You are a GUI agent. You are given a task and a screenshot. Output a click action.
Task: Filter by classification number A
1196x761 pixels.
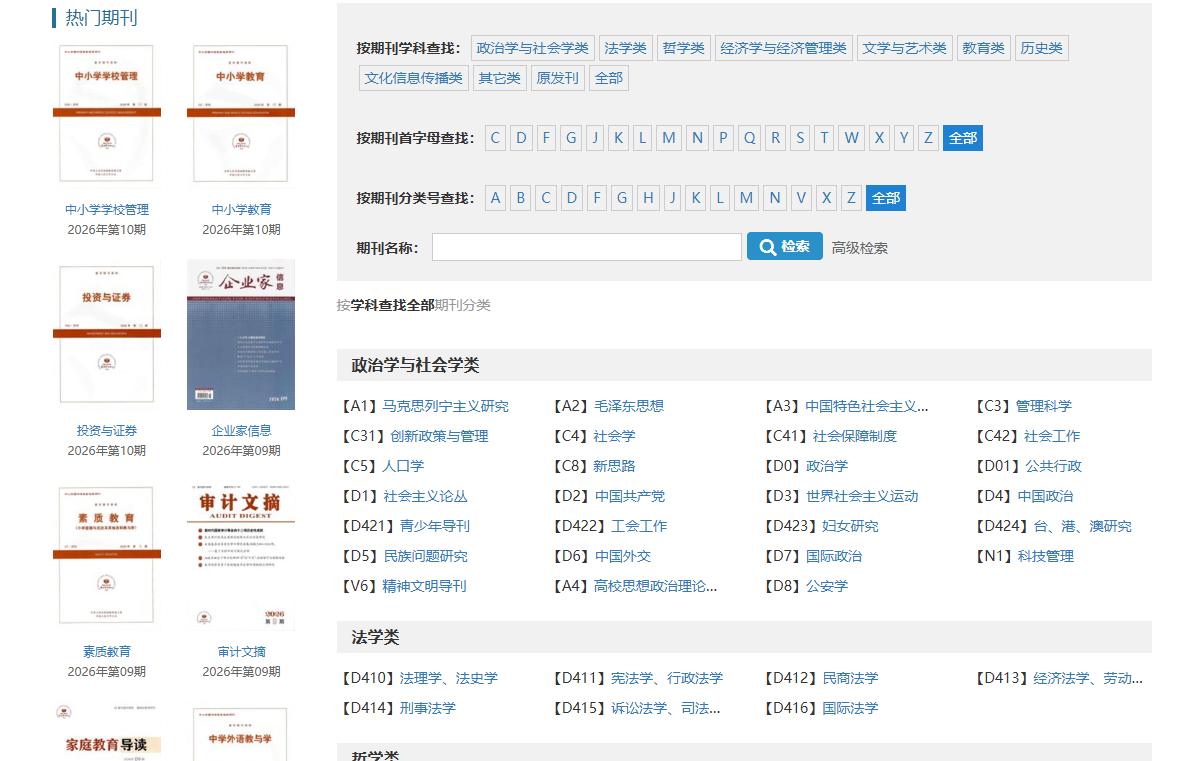click(496, 198)
